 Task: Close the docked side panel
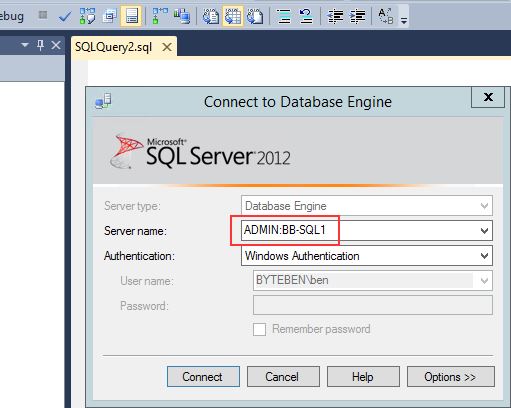[x=56, y=45]
